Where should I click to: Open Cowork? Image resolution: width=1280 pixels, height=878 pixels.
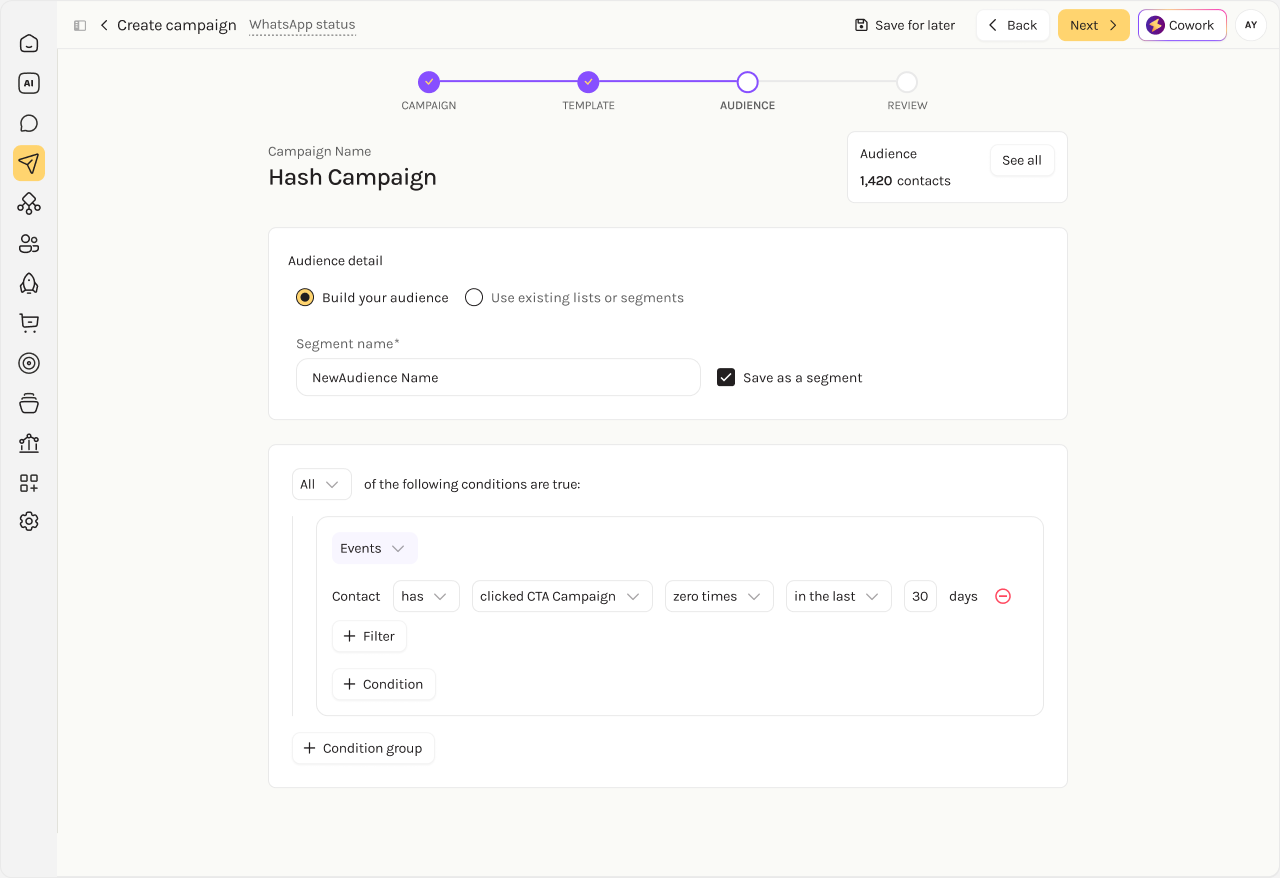[x=1182, y=25]
